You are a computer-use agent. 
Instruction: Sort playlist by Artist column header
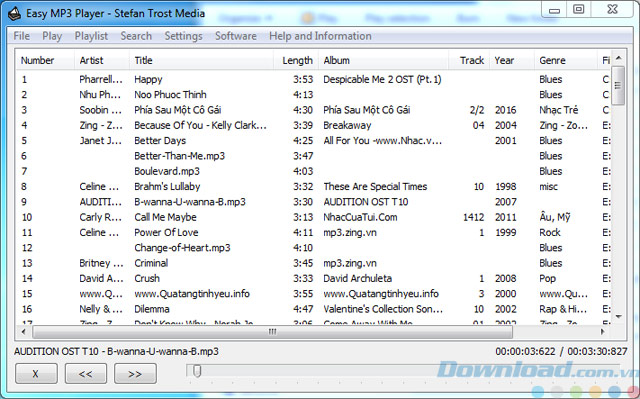(102, 60)
